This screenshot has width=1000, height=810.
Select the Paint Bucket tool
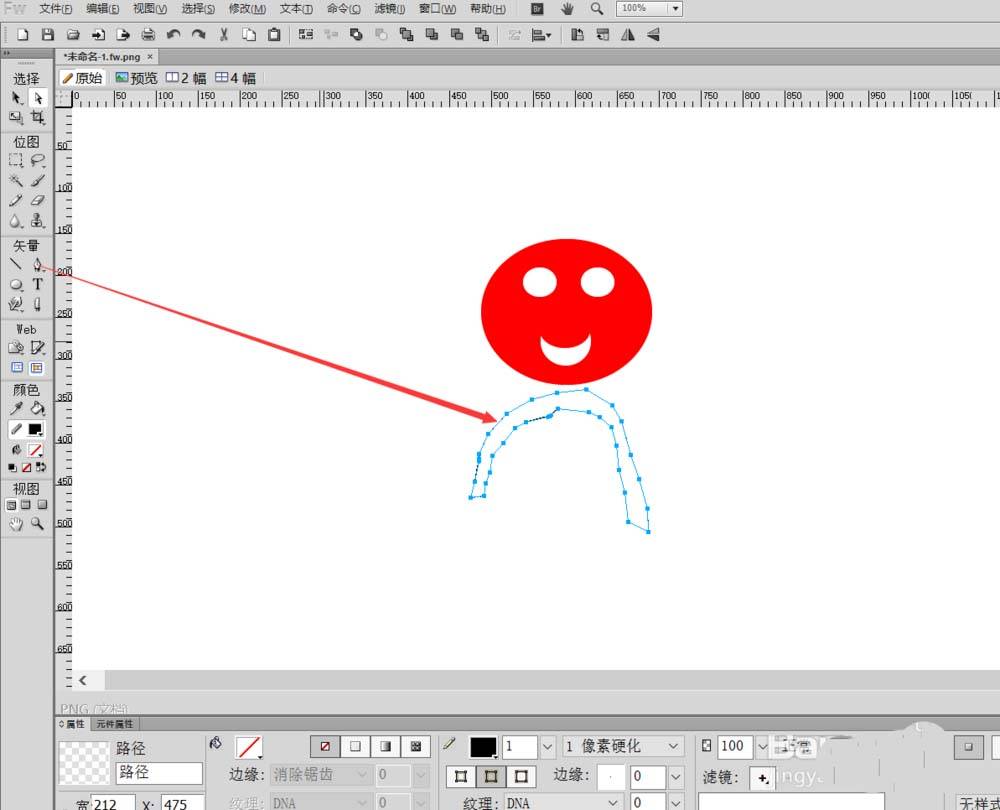(x=38, y=408)
